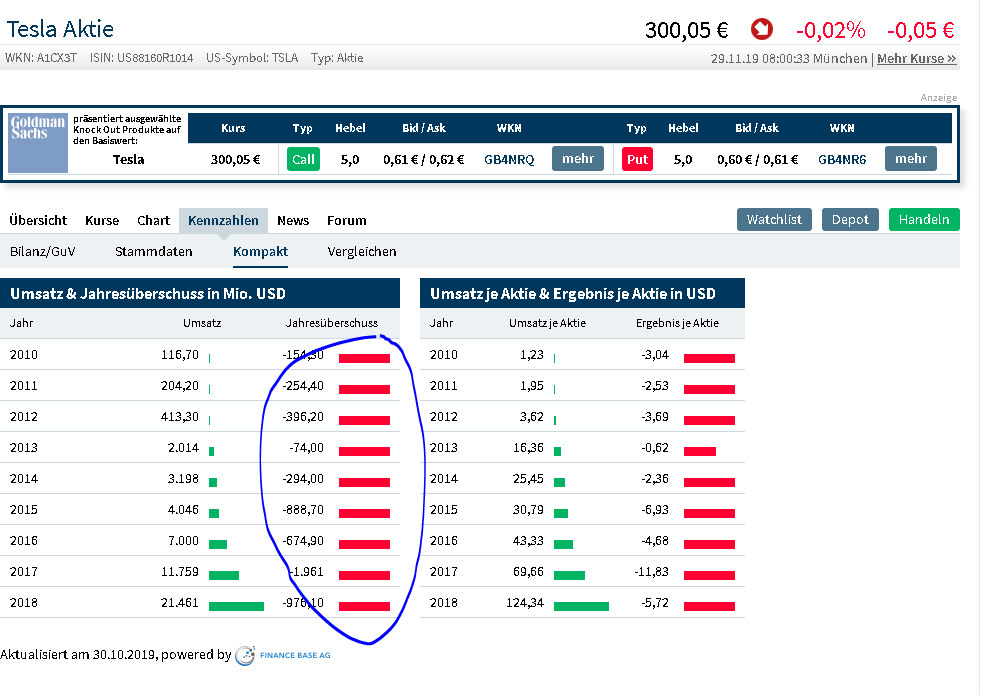Switch to the Stammdaten subtab

coord(153,252)
